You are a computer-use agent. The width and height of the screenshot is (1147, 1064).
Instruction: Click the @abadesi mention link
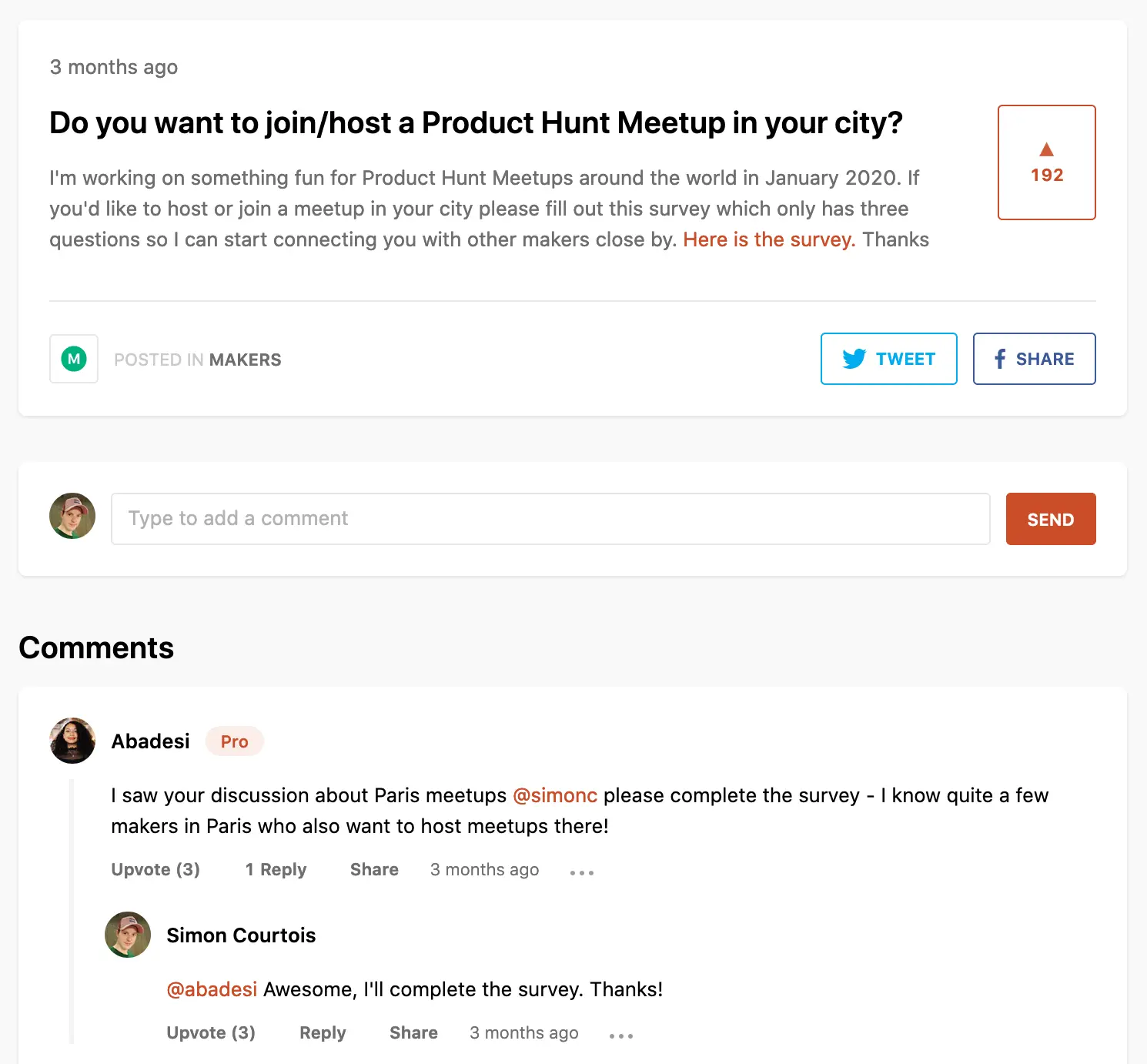pos(212,989)
